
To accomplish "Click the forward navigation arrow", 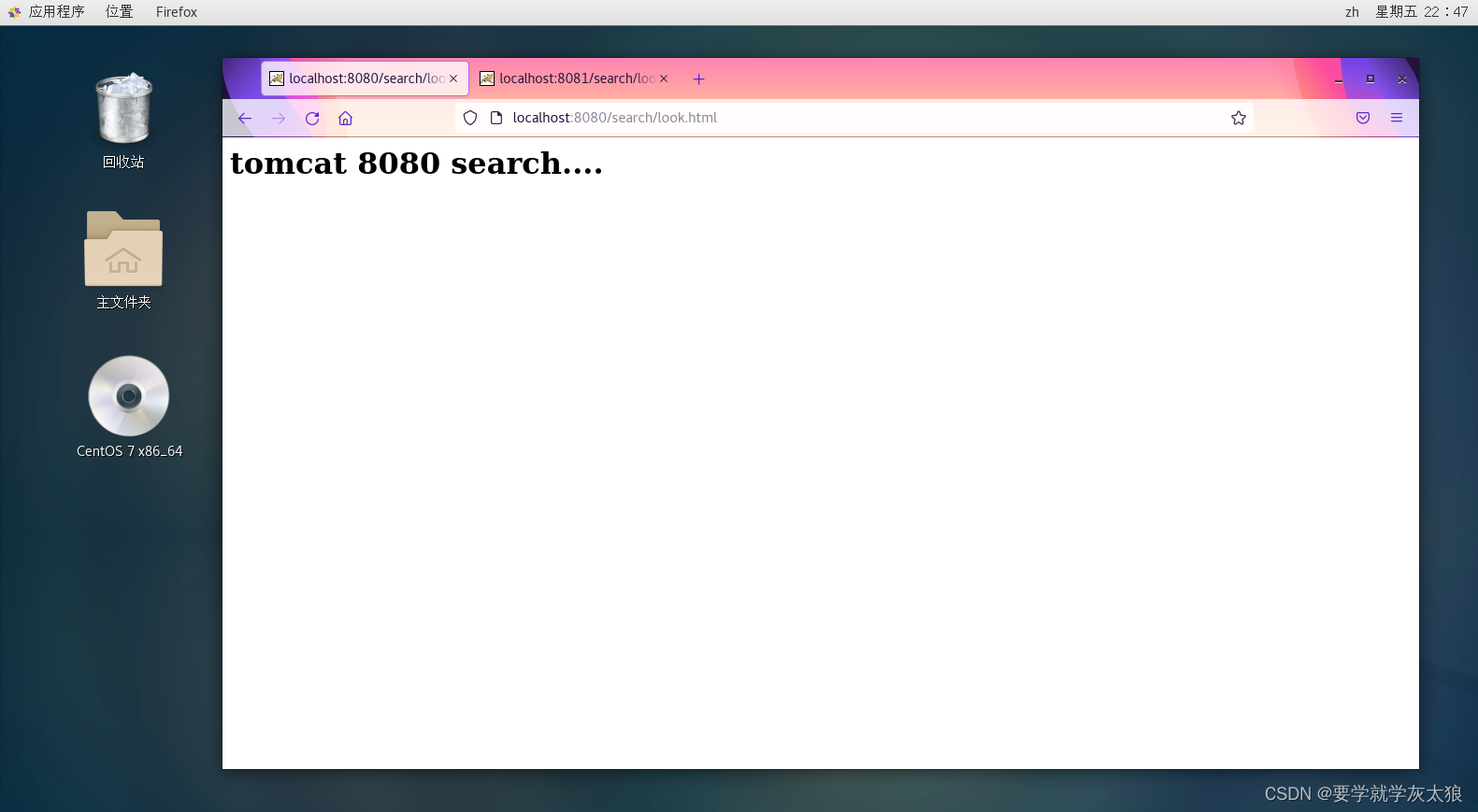I will (279, 118).
